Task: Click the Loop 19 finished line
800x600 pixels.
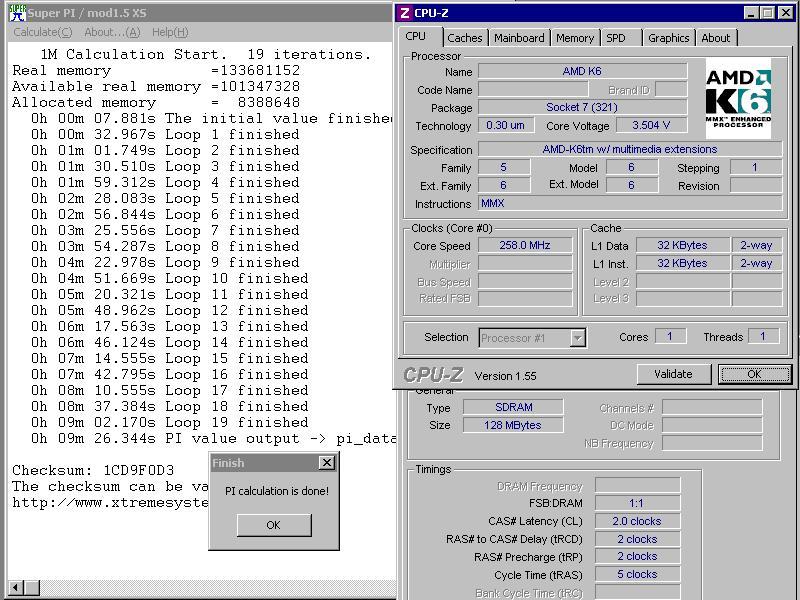Action: (x=169, y=422)
